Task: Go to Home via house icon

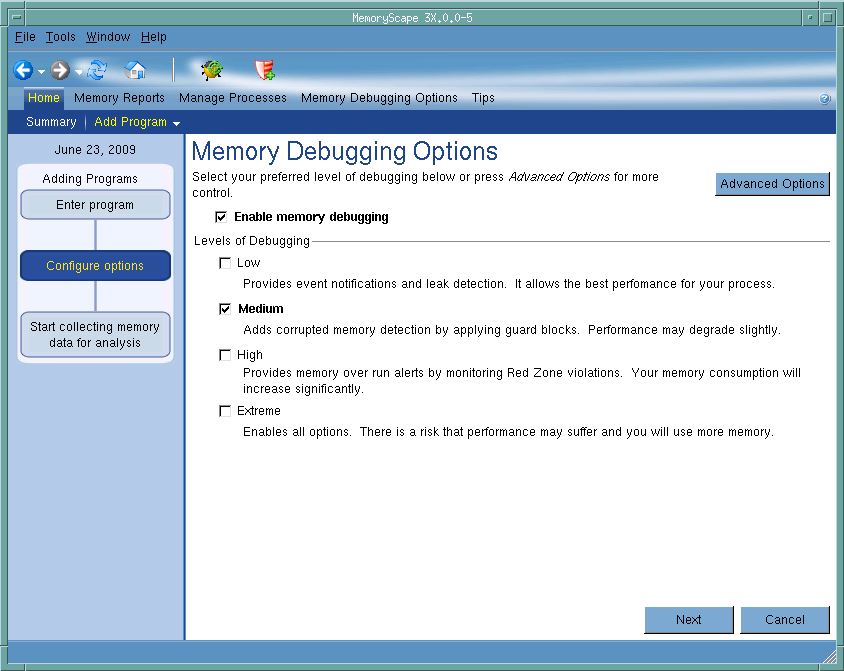Action: pos(135,70)
